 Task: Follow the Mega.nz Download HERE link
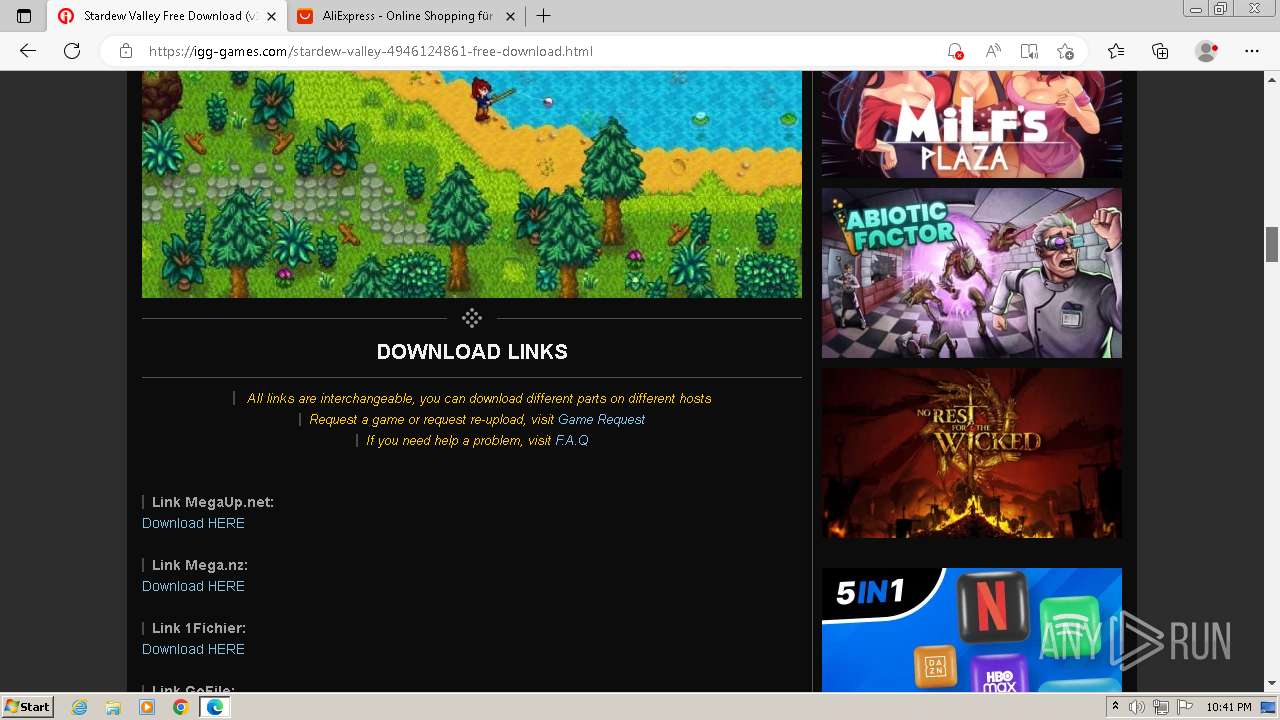(193, 586)
